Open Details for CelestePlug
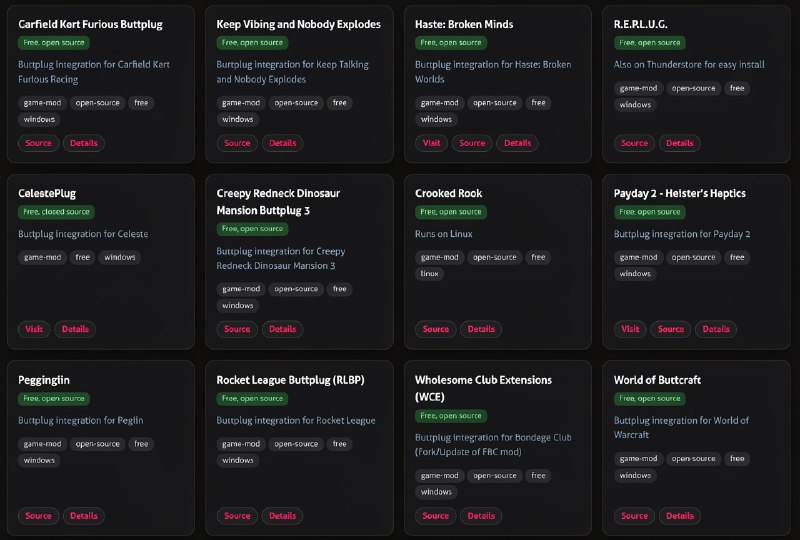 [75, 329]
